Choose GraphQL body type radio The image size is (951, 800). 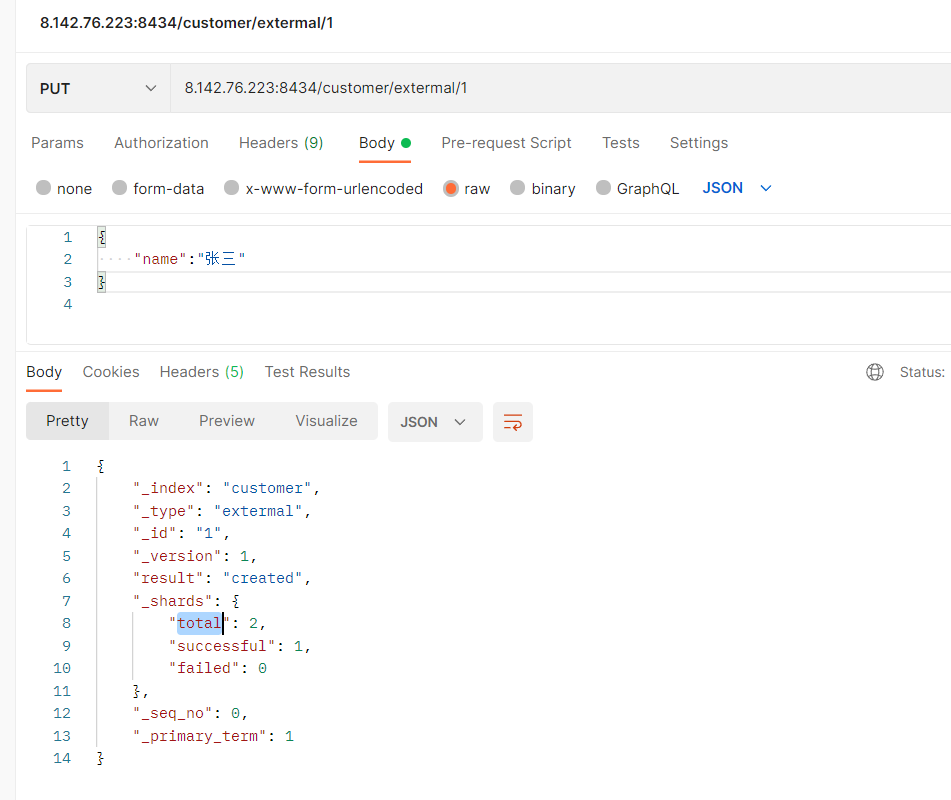603,188
